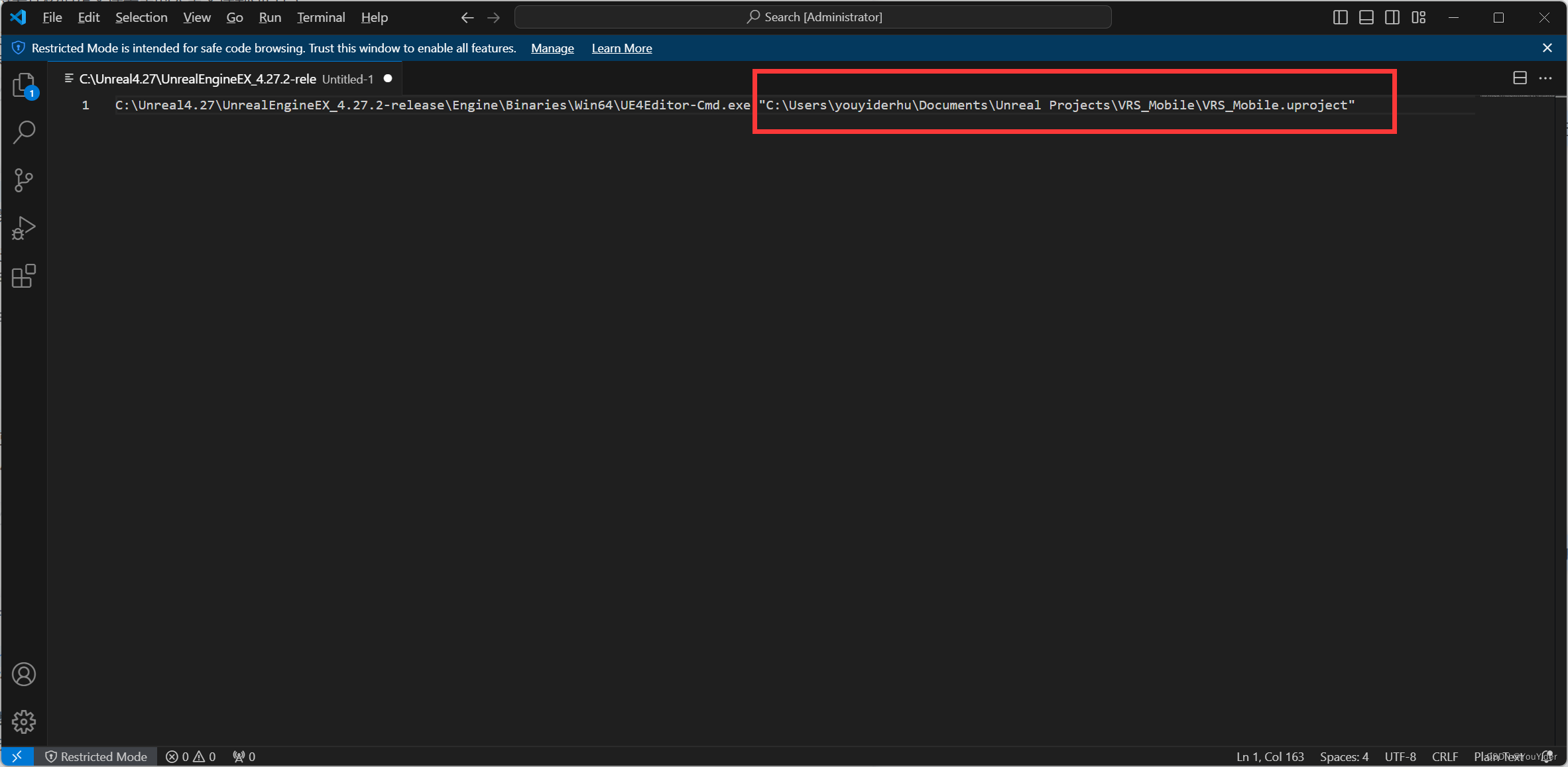Image resolution: width=1568 pixels, height=767 pixels.
Task: Toggle the panel layout visibility
Action: tap(1366, 17)
